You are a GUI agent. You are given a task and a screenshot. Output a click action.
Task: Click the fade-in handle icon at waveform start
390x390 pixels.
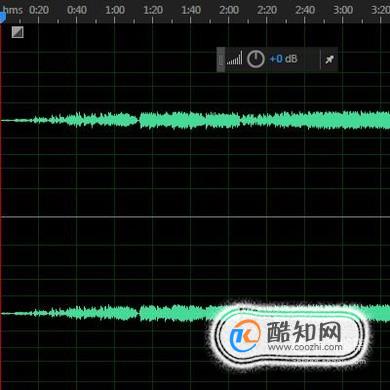click(18, 32)
